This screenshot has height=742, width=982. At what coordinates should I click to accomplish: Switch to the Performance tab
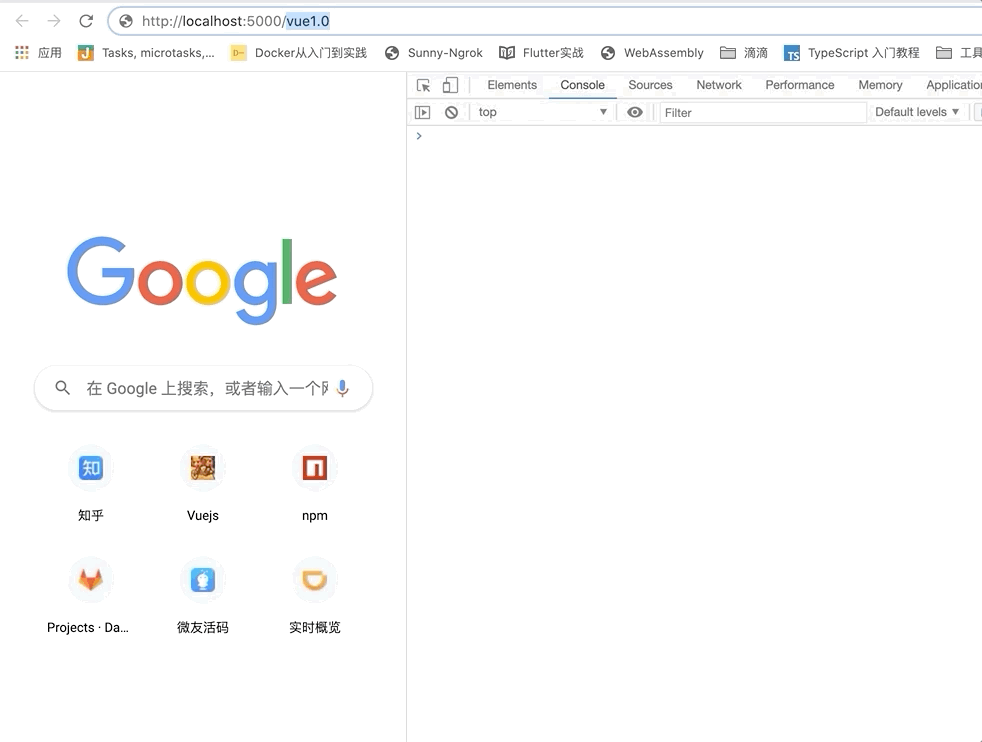pos(800,85)
